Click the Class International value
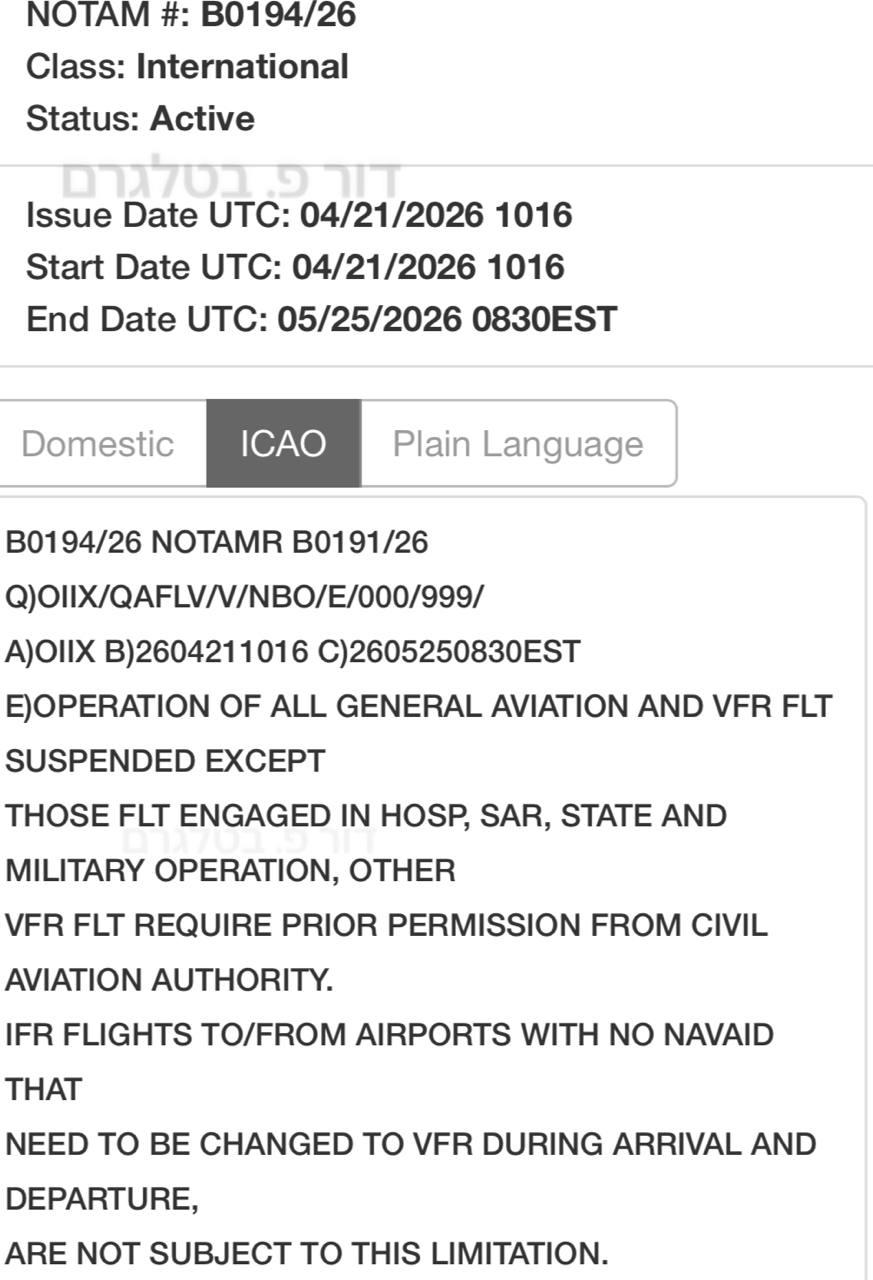 coord(242,67)
